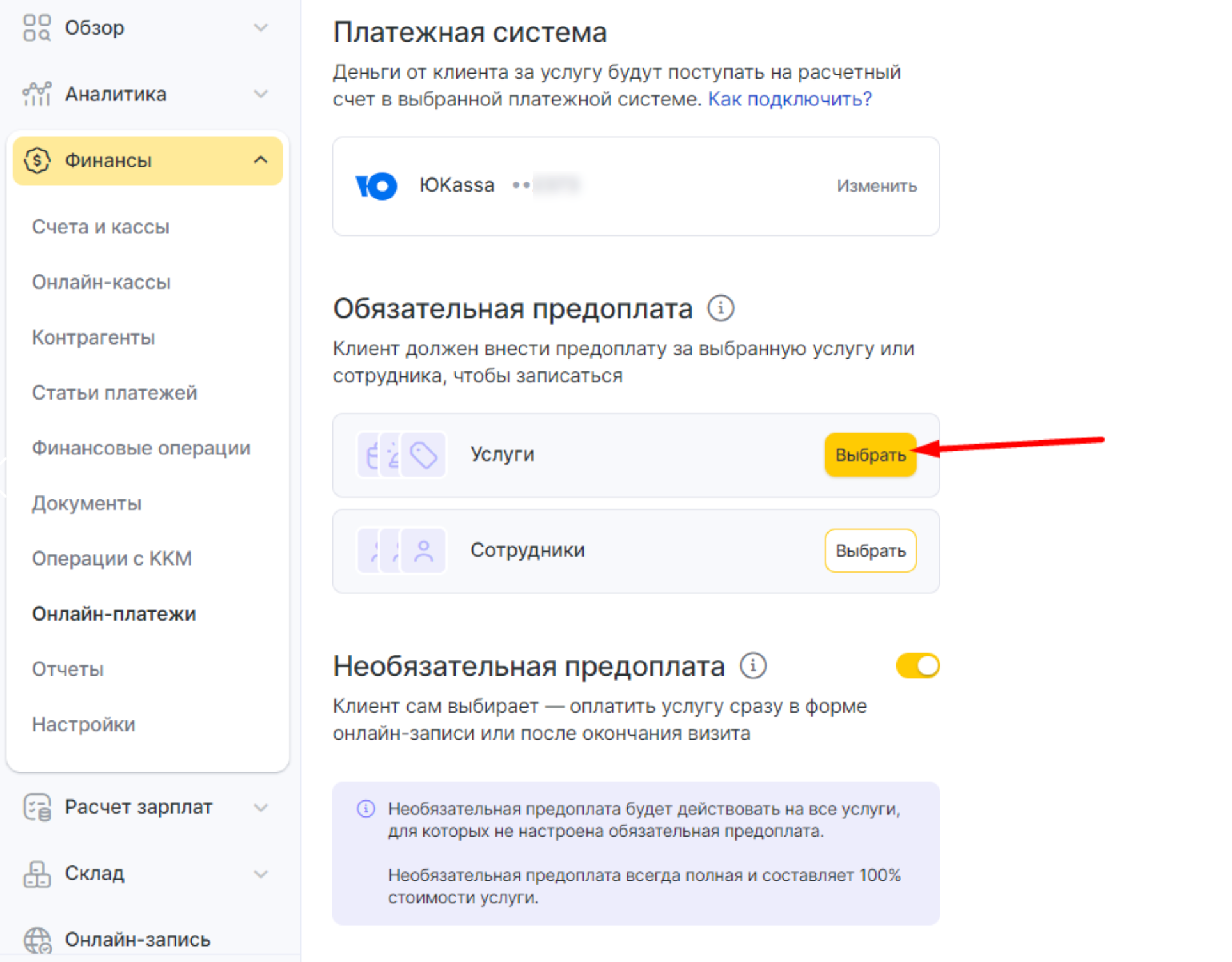The image size is (1232, 962).
Task: Open Статьи платежей
Action: 114,392
